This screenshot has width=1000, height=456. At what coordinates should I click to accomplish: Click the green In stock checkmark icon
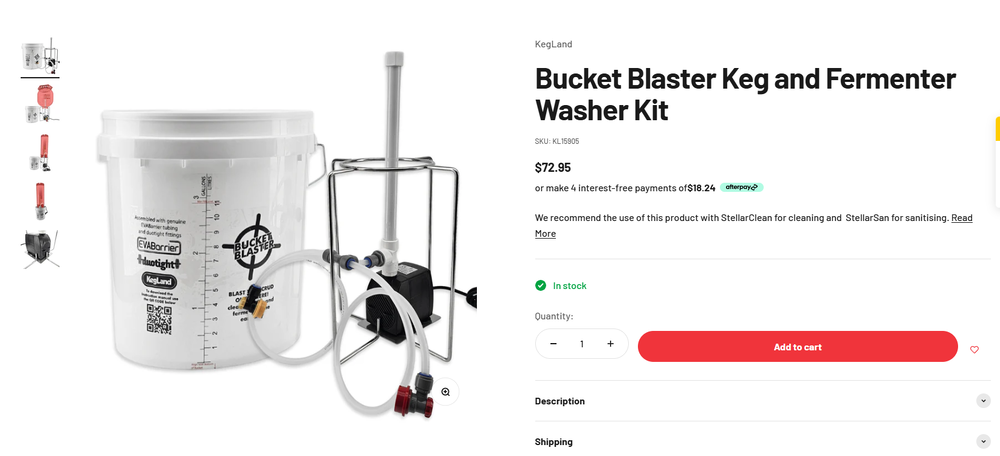541,286
